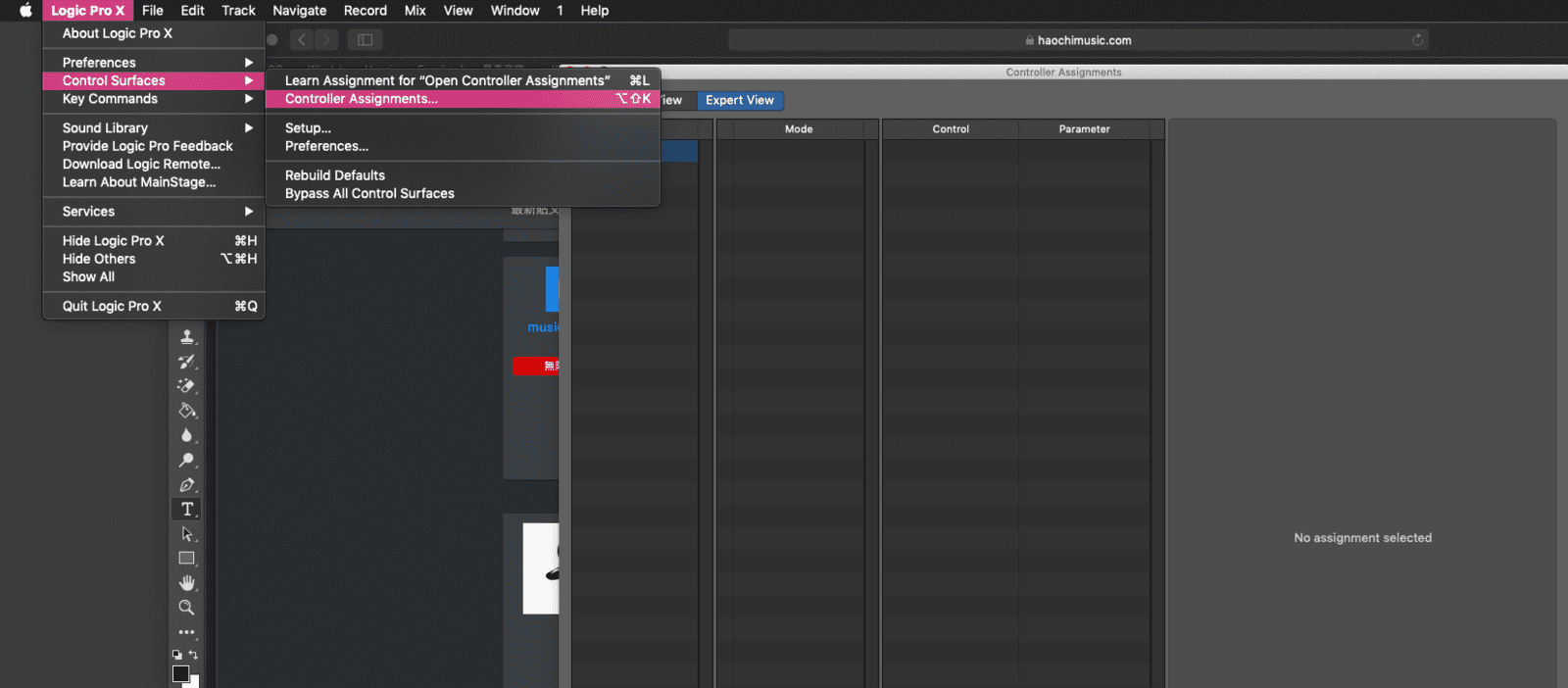Open the Edit menu

point(192,11)
